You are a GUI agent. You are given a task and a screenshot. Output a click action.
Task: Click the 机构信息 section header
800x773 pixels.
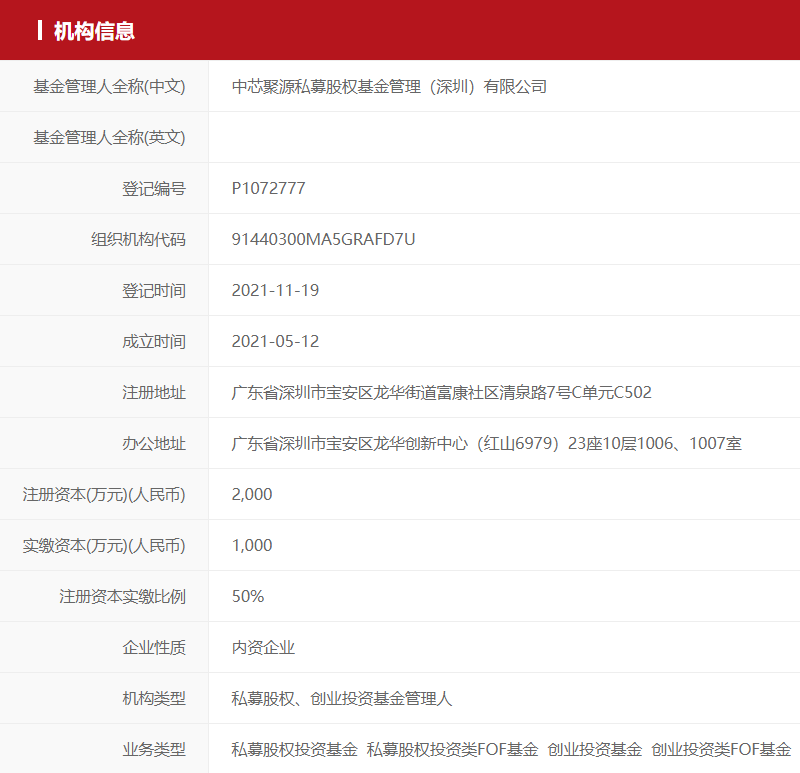tap(94, 31)
